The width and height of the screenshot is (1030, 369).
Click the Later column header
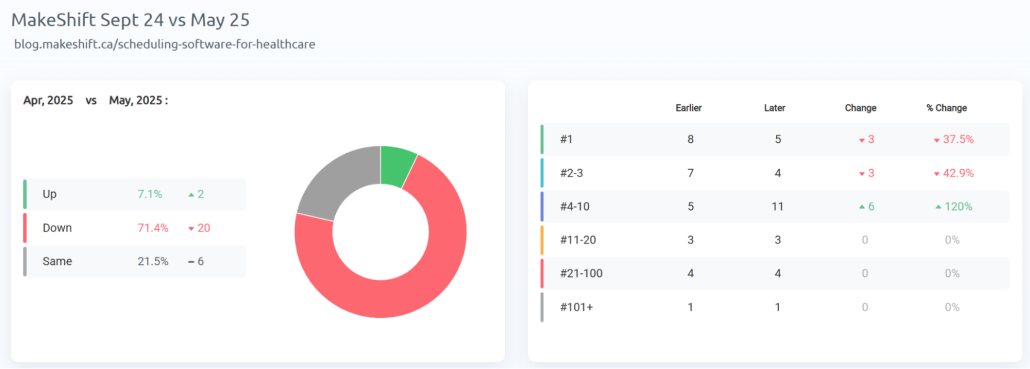(x=774, y=108)
